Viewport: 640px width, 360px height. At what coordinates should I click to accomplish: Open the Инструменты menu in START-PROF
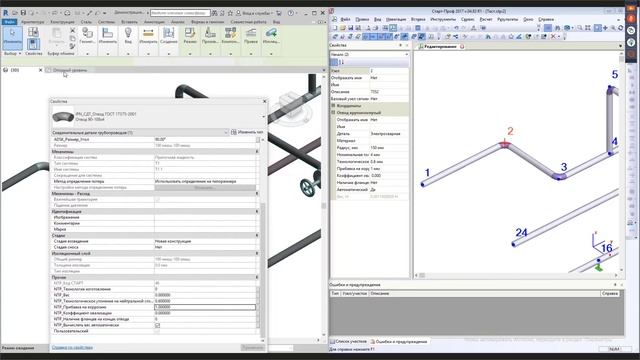pos(443,19)
